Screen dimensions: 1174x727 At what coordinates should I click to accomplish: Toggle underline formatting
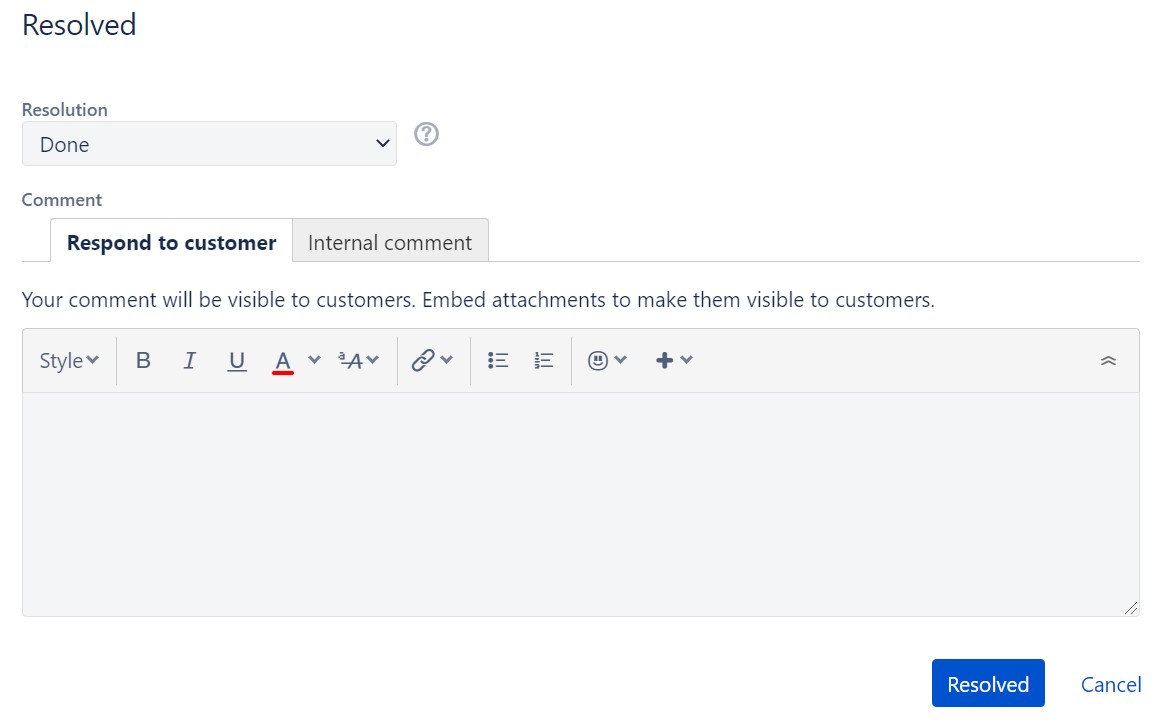[x=237, y=360]
